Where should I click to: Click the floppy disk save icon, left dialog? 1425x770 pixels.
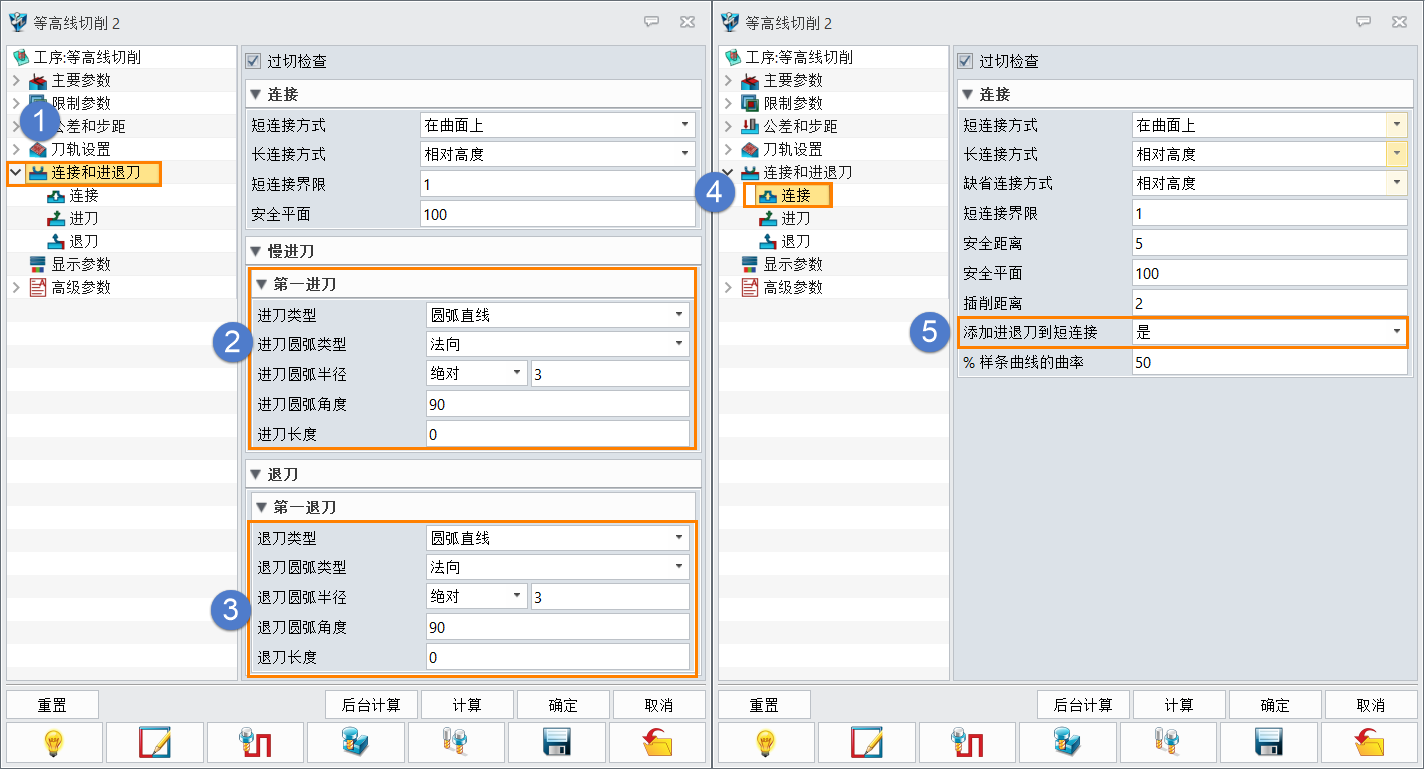(x=555, y=743)
